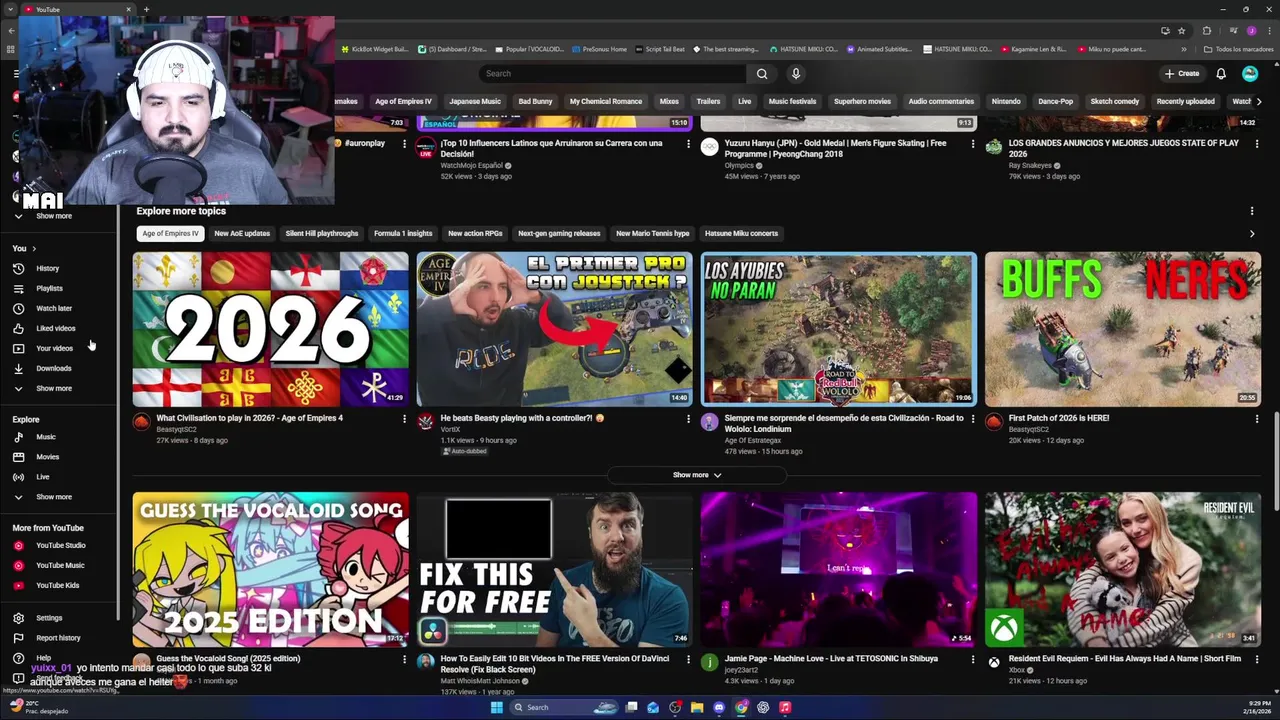Select the 'Trailers' filter chip

(x=708, y=101)
